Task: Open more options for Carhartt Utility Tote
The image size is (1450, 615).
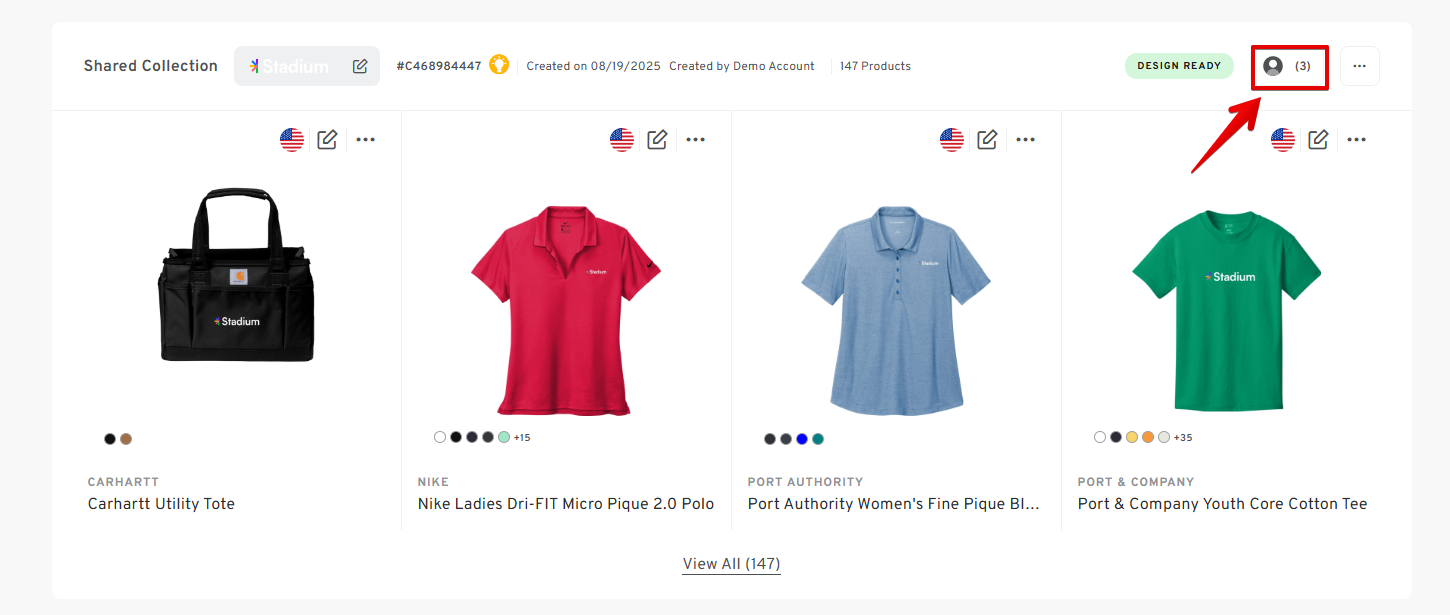Action: coord(366,140)
